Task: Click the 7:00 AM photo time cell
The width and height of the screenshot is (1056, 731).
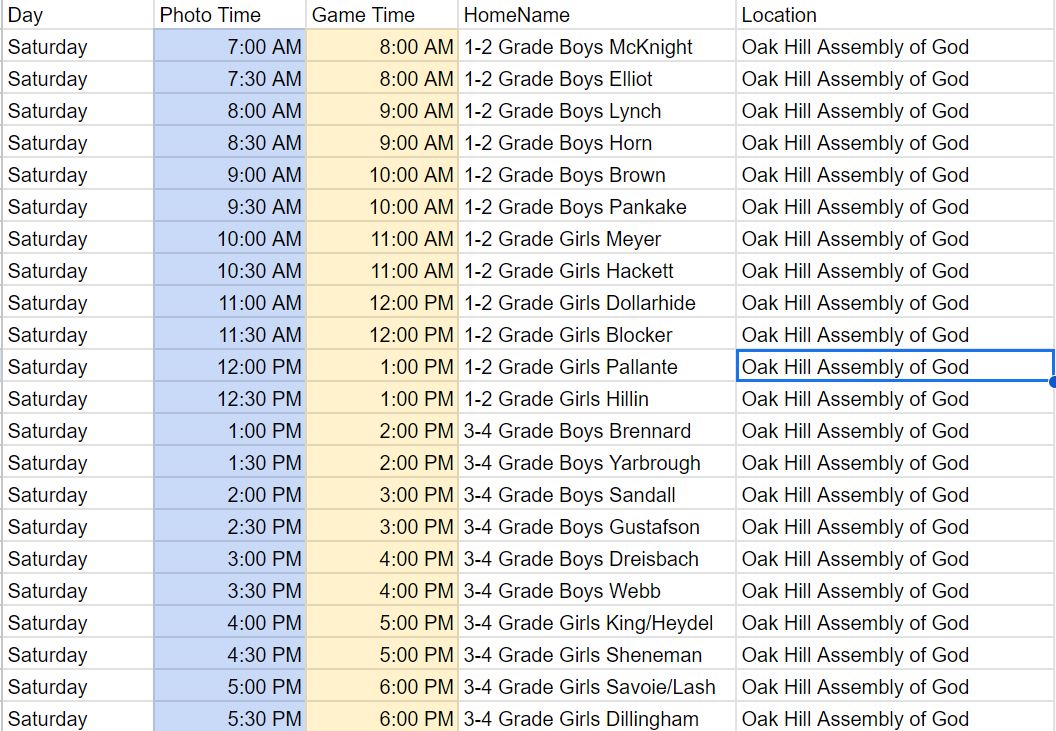Action: (x=230, y=46)
